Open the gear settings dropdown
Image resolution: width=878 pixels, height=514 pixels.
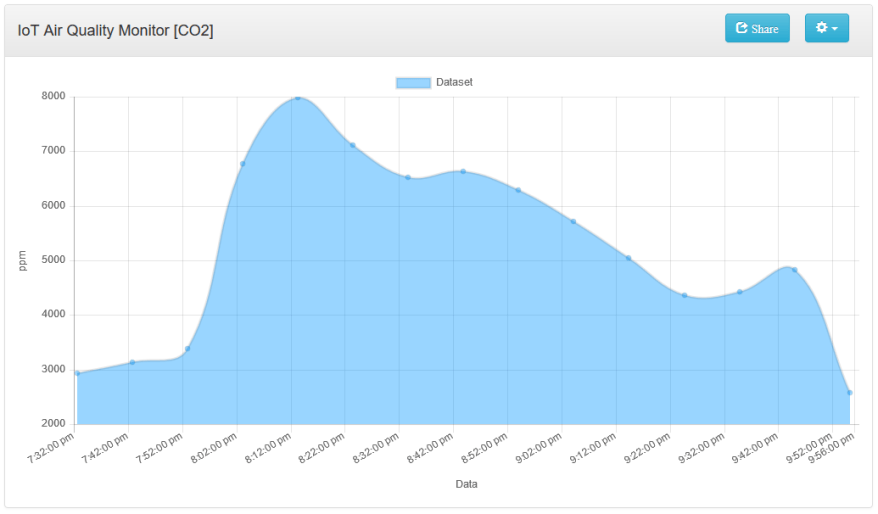(x=826, y=28)
